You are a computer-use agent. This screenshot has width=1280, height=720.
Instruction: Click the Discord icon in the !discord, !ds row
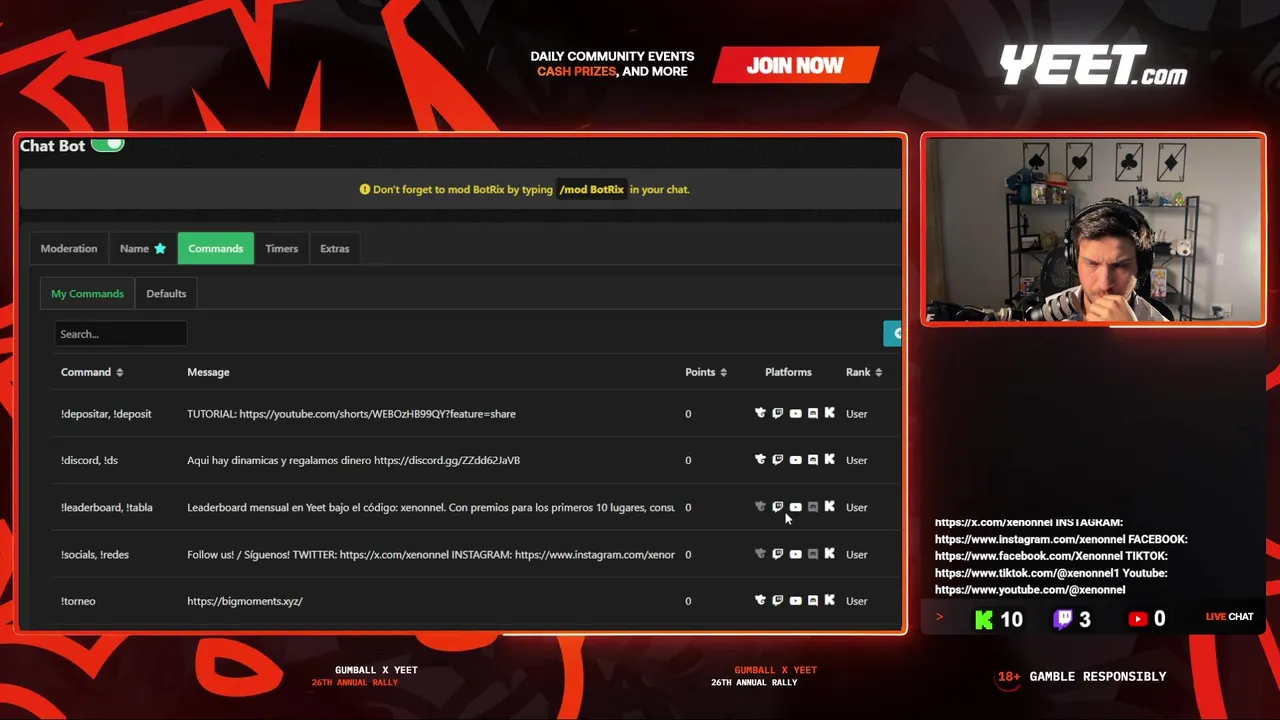tap(812, 460)
